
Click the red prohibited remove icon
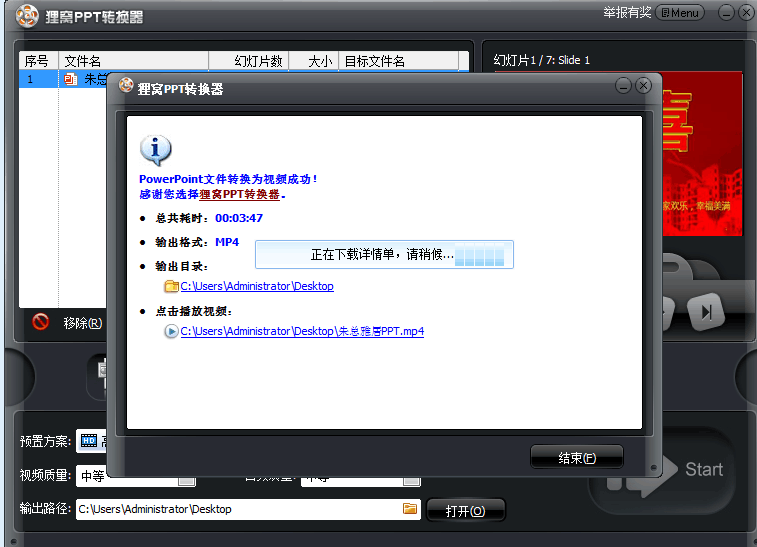point(41,322)
